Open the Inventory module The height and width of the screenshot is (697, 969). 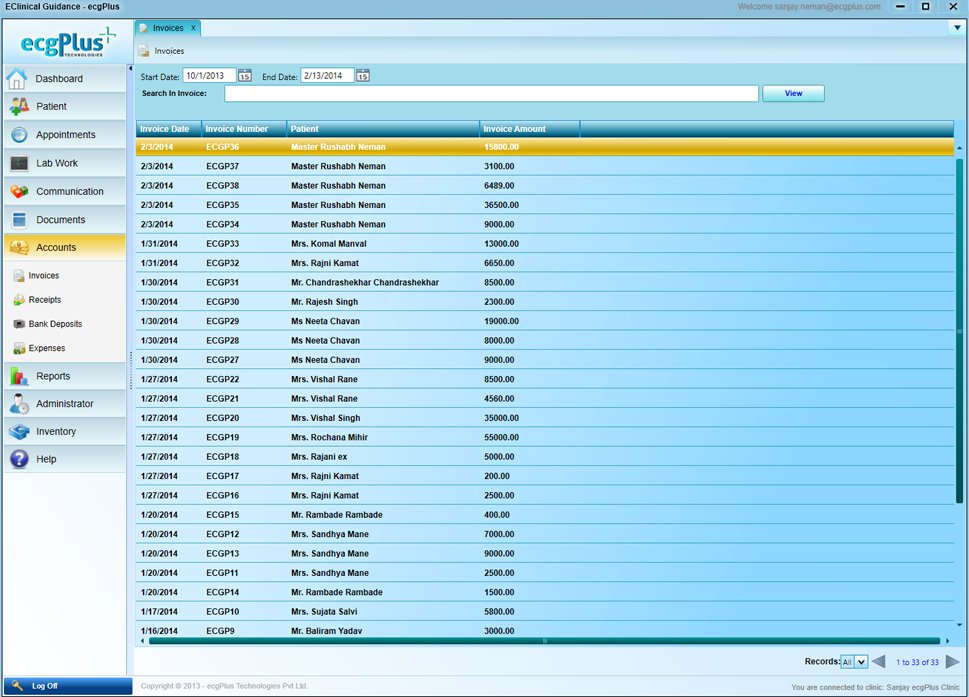click(x=56, y=432)
